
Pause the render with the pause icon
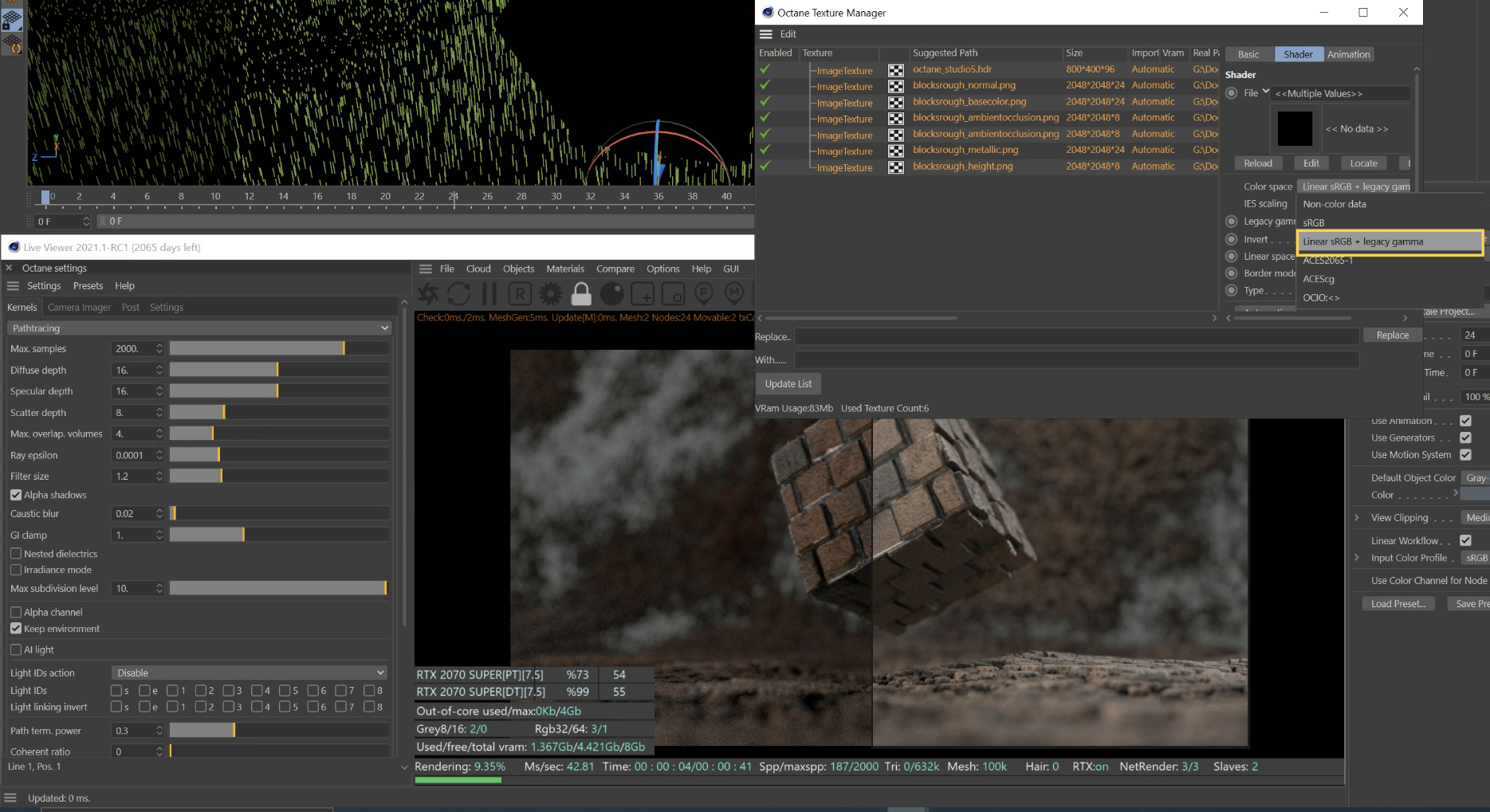(x=489, y=294)
